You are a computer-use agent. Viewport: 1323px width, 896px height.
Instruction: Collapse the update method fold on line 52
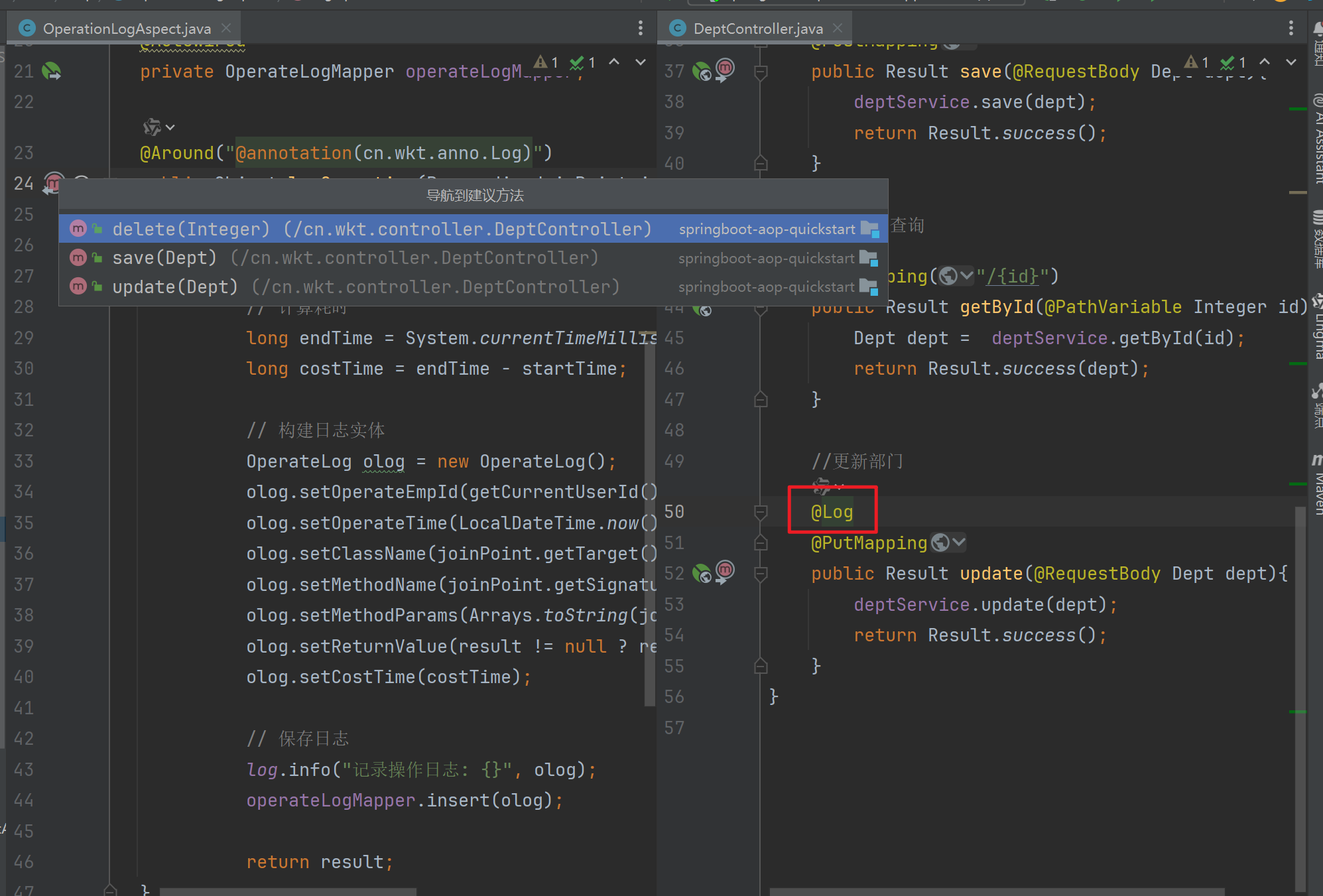coord(761,574)
